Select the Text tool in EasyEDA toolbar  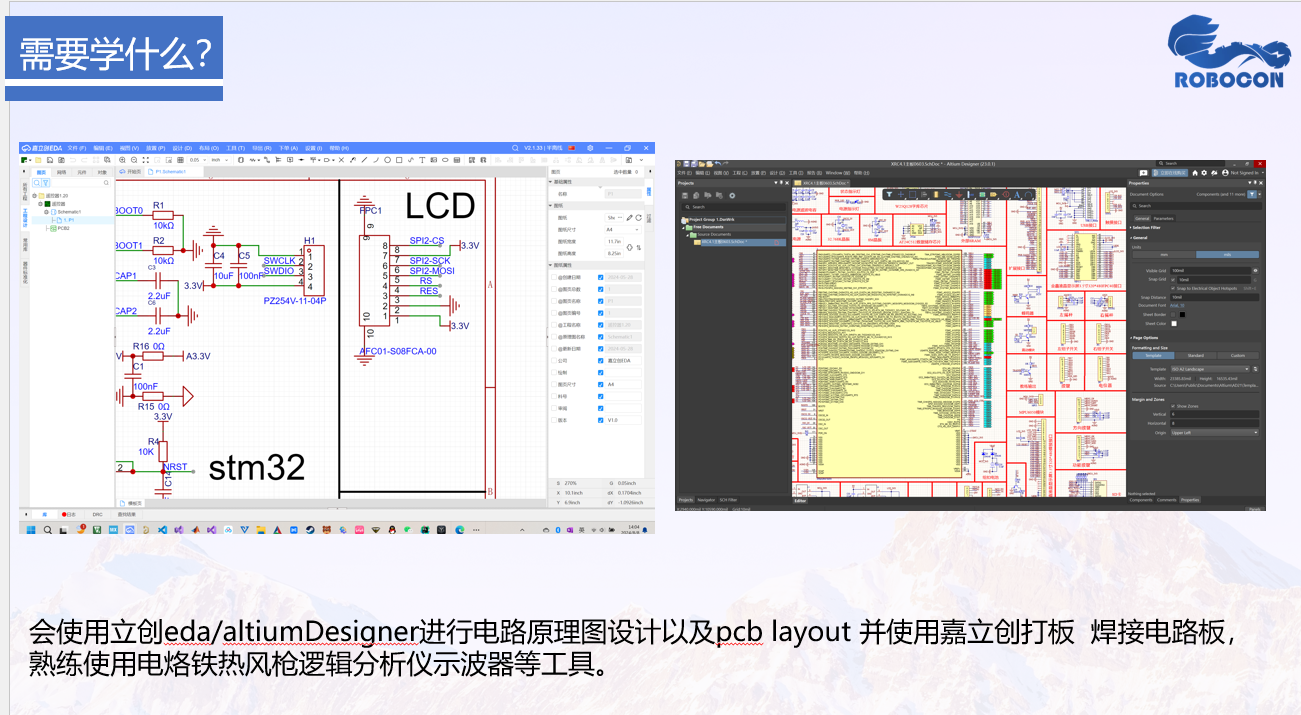coord(421,160)
